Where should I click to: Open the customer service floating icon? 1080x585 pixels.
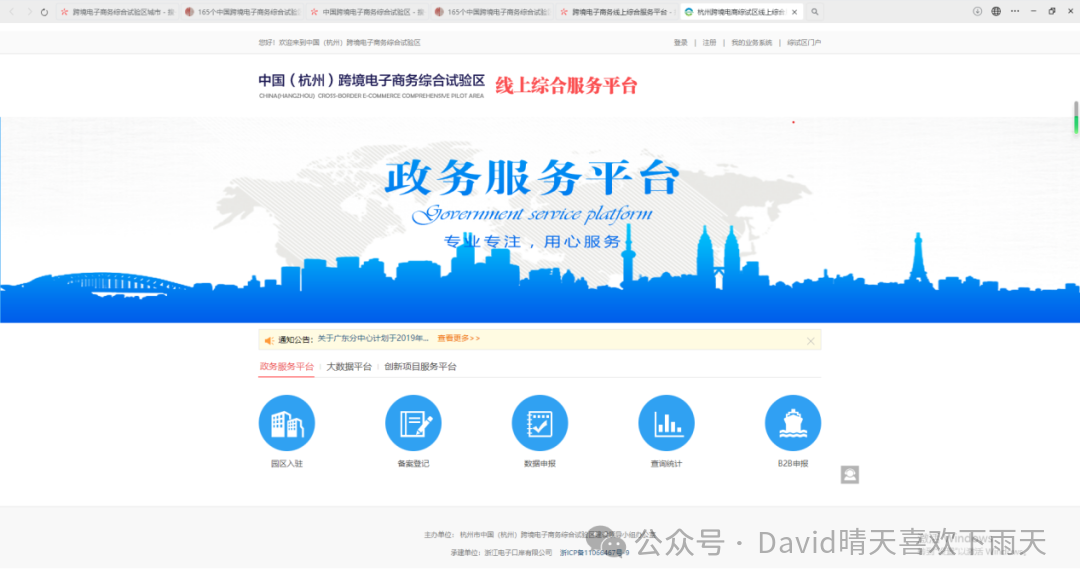click(849, 475)
